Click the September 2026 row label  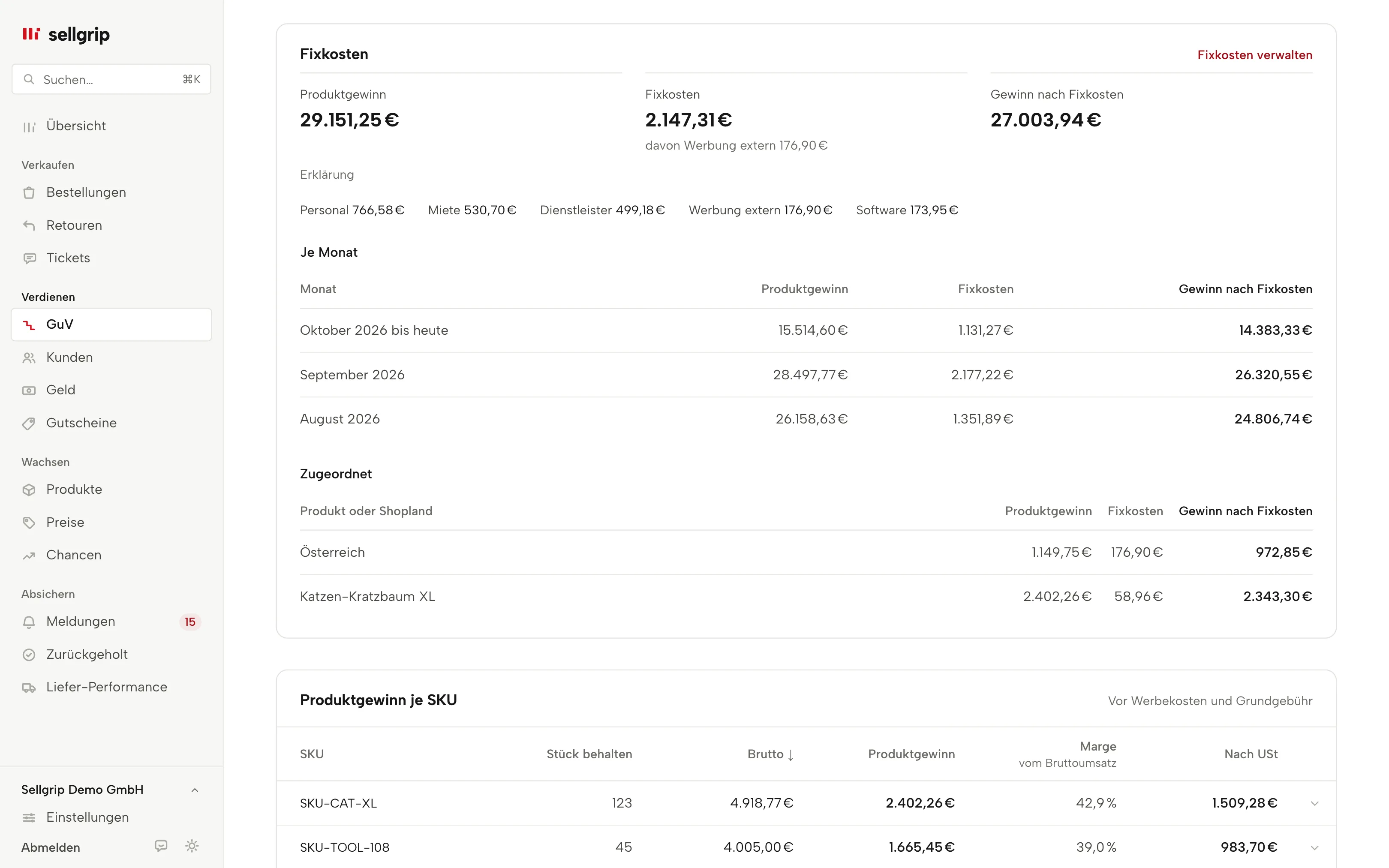tap(352, 375)
